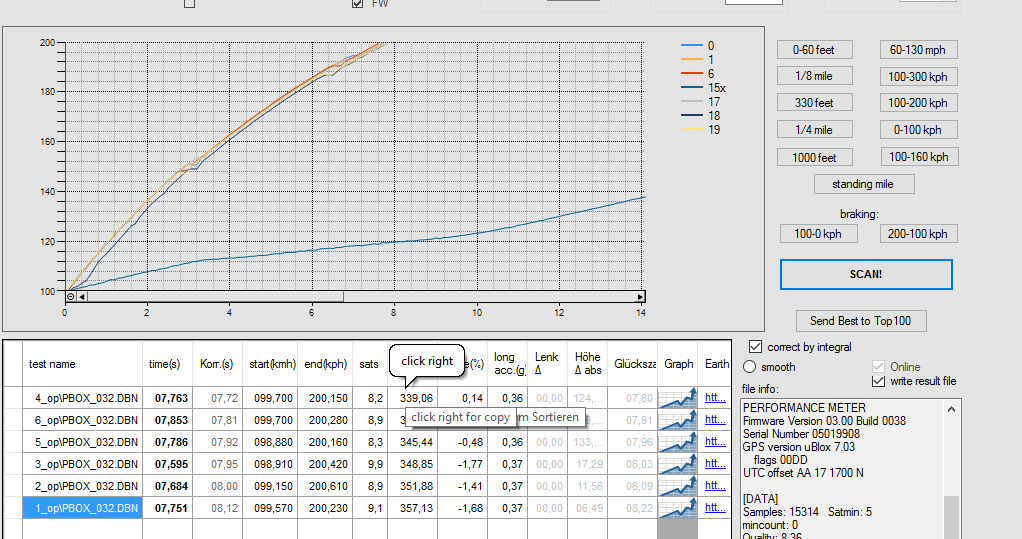Open Earth link for 1_op row
The image size is (1022, 539).
coord(715,507)
